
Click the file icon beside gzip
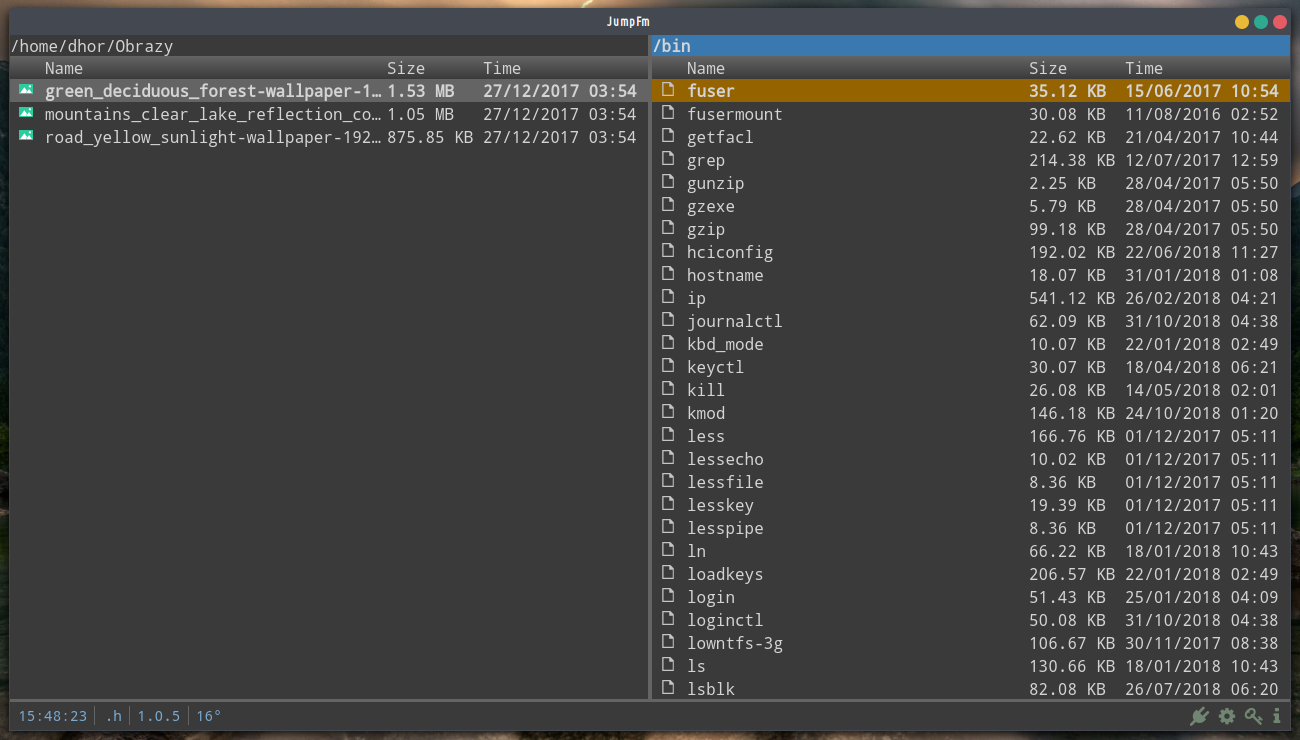tap(668, 228)
